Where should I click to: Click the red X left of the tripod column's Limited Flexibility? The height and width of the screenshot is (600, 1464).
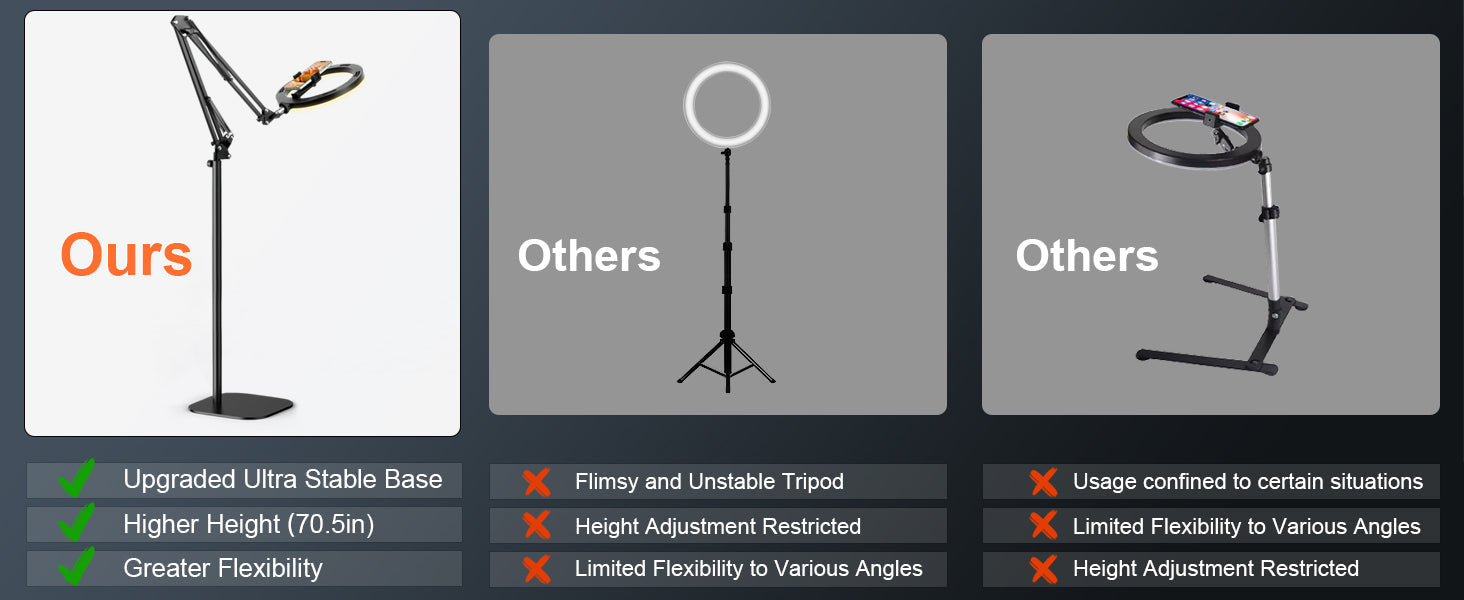(537, 569)
